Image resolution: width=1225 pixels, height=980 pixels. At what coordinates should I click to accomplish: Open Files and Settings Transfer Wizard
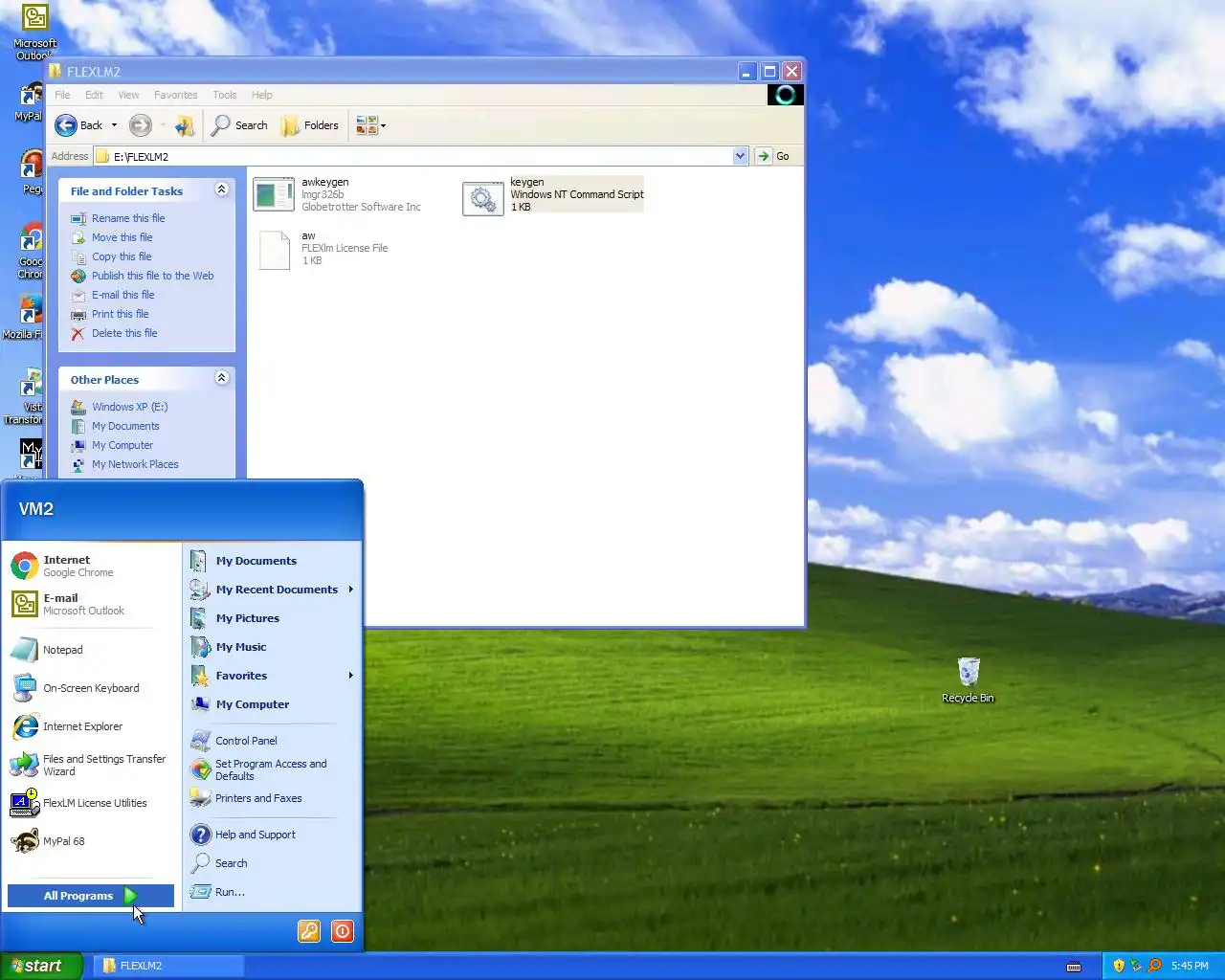tap(92, 765)
